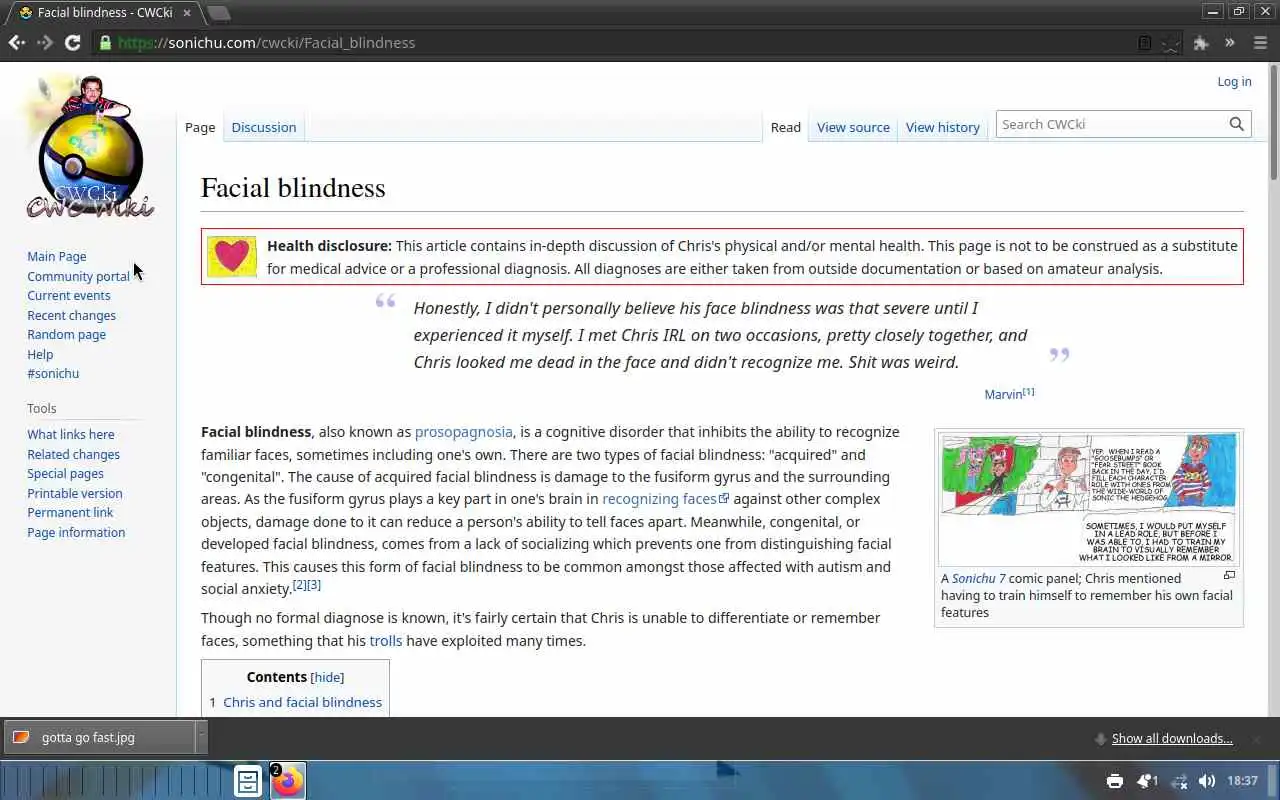
Task: Open the View history tab
Action: pos(943,127)
